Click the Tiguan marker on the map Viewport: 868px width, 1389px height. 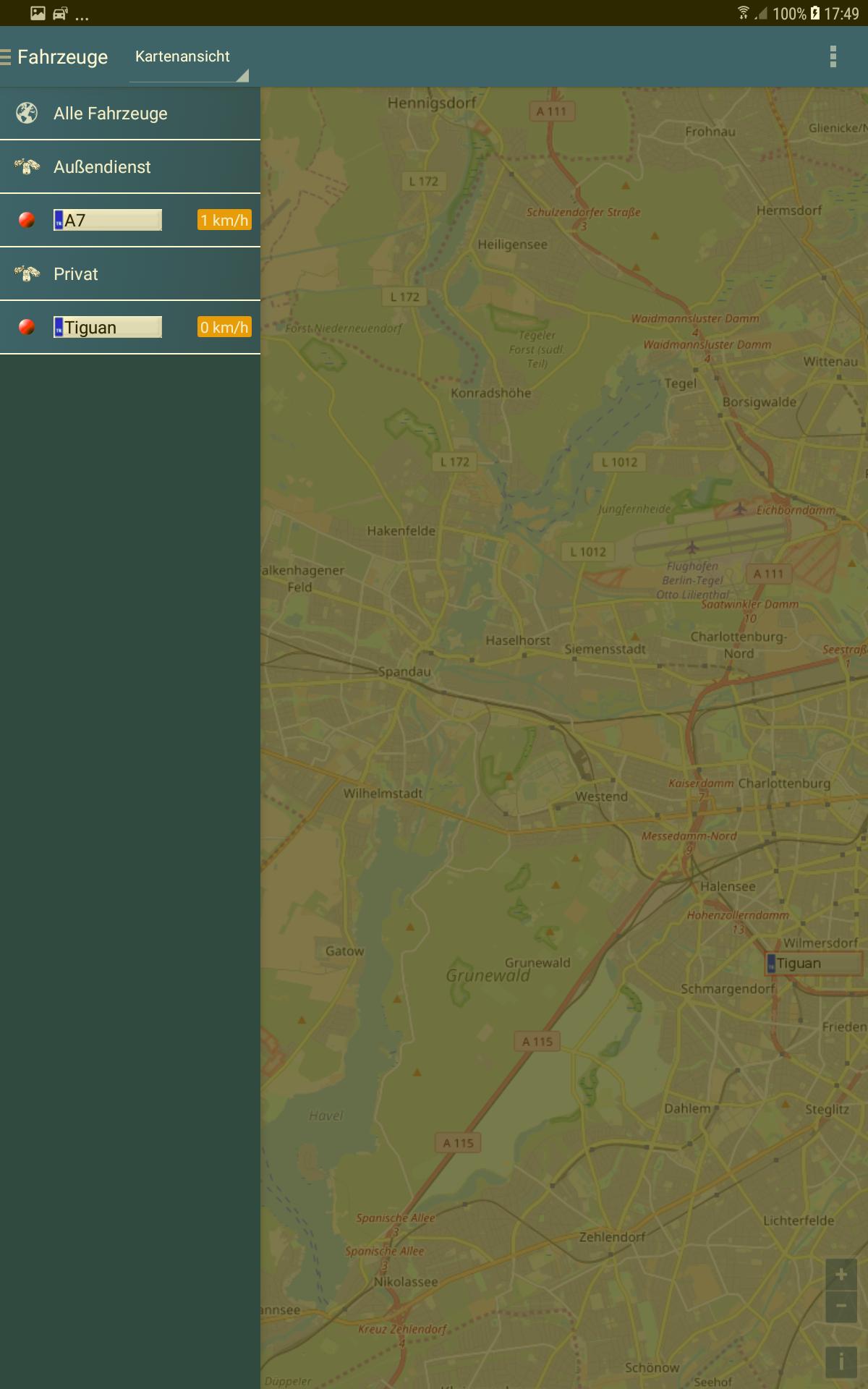point(813,964)
